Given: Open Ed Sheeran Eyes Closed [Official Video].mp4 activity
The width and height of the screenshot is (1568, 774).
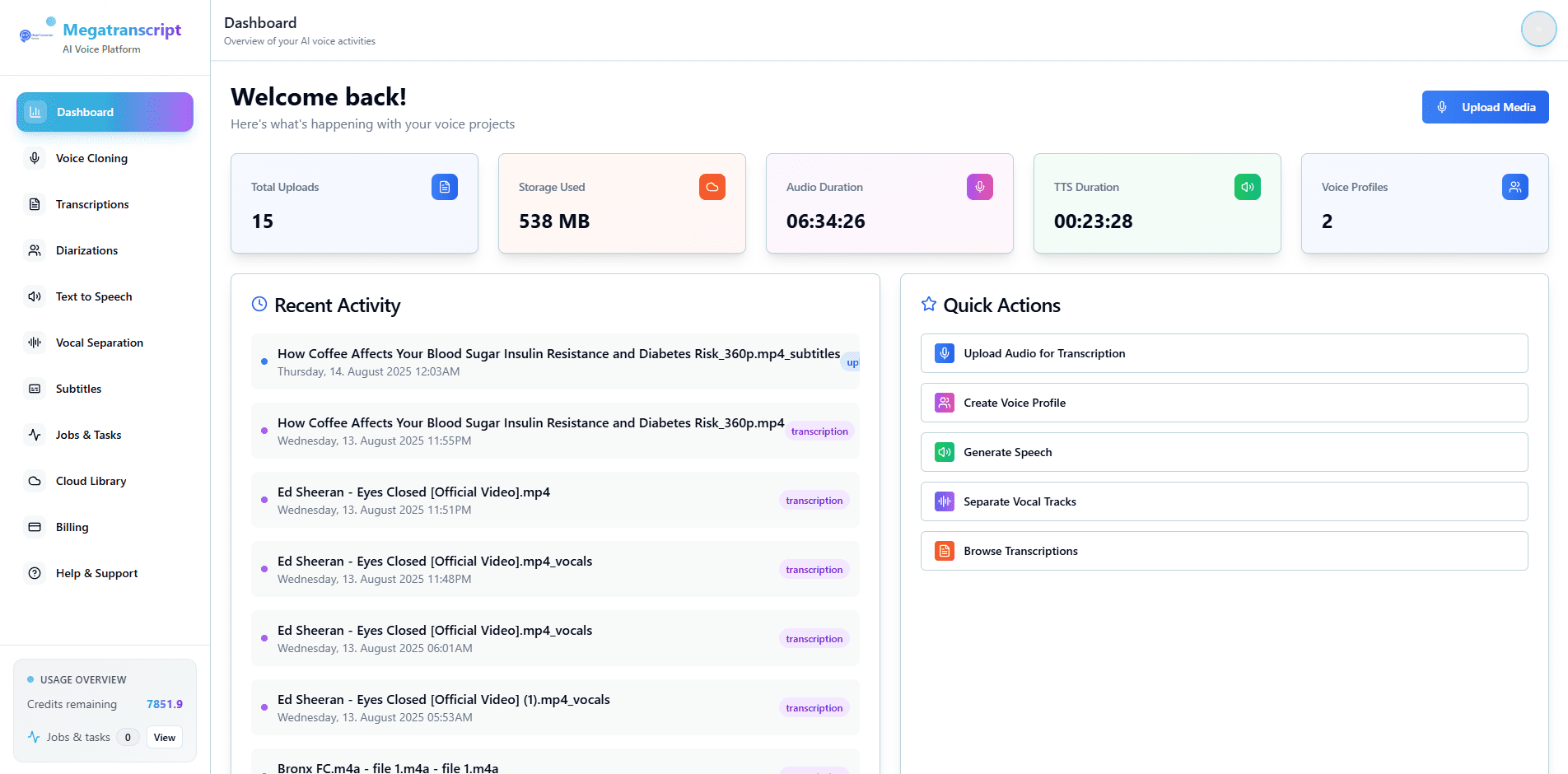Looking at the screenshot, I should pos(413,492).
